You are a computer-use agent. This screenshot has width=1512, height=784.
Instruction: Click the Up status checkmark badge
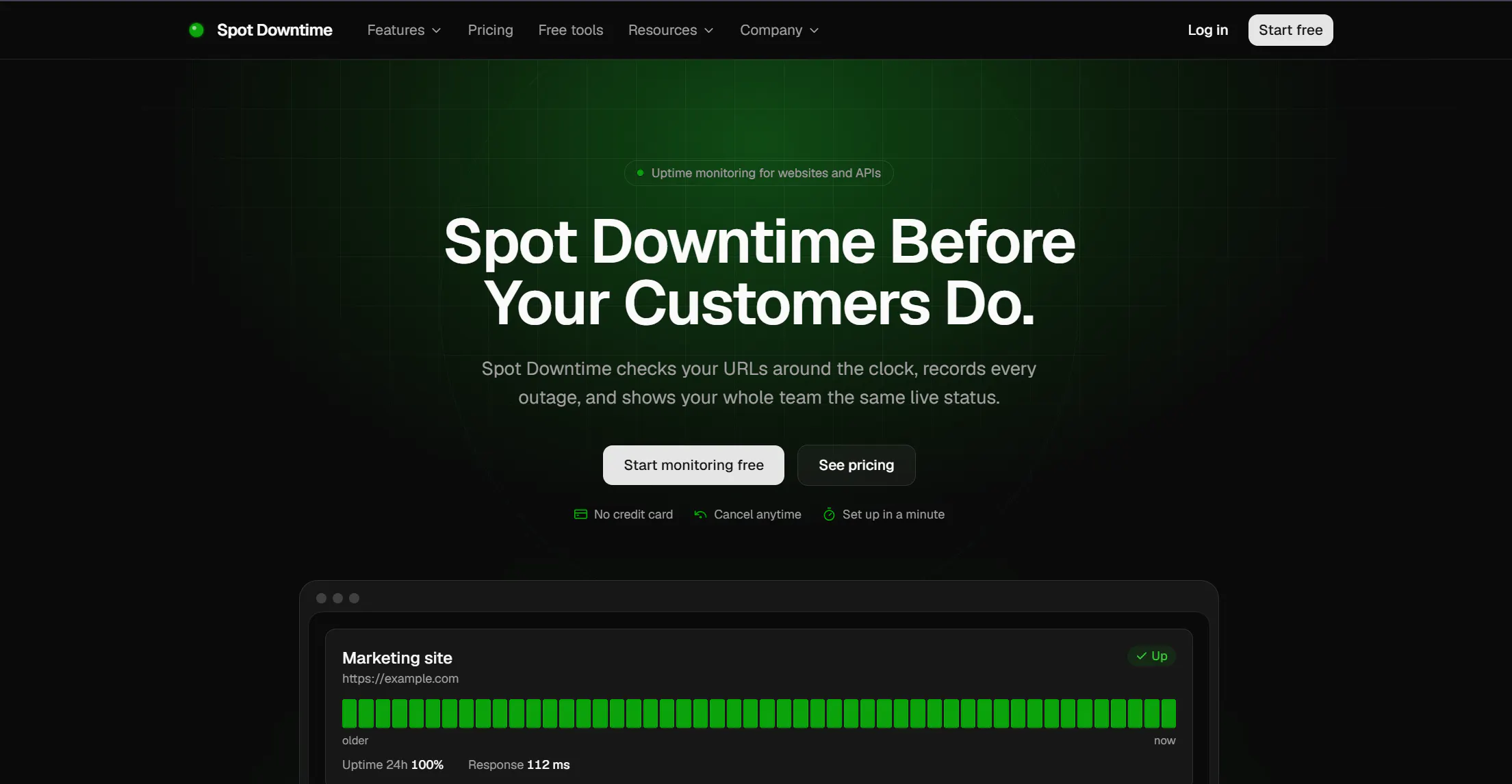pyautogui.click(x=1151, y=656)
